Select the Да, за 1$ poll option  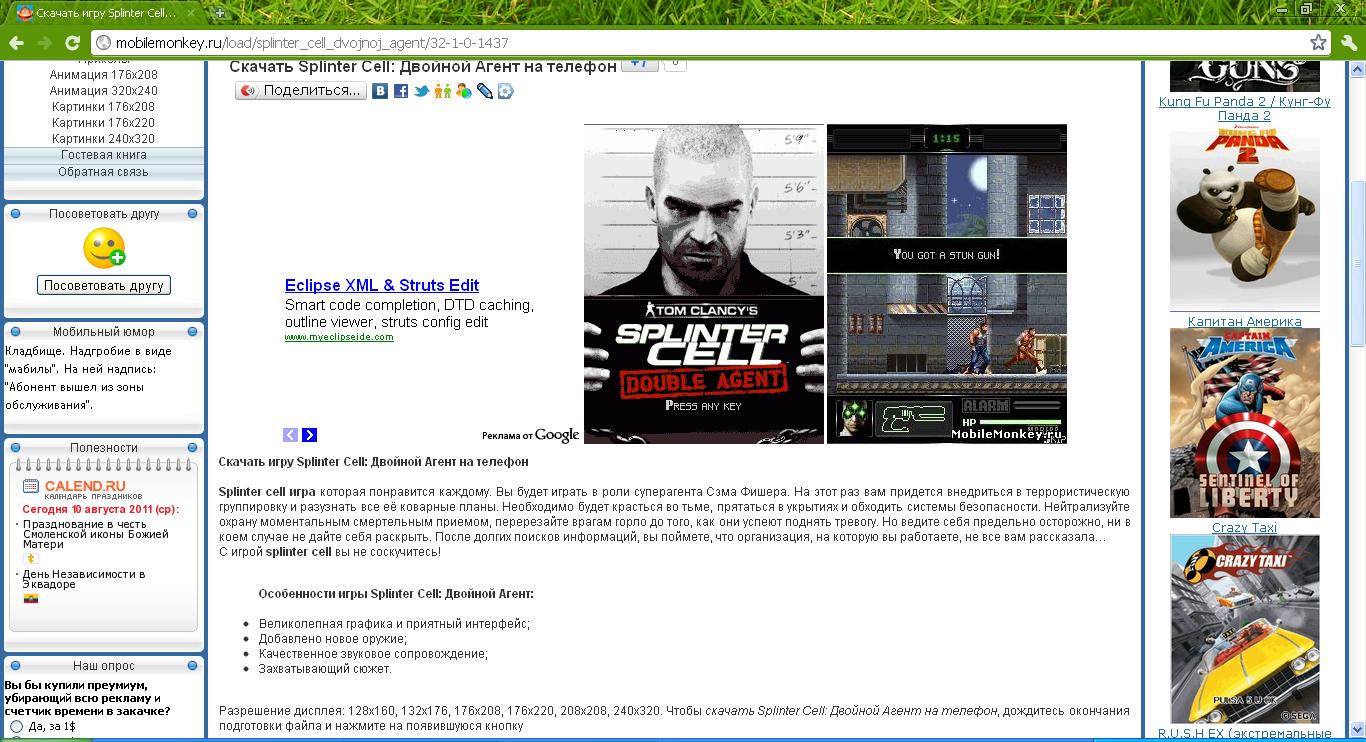[x=16, y=727]
